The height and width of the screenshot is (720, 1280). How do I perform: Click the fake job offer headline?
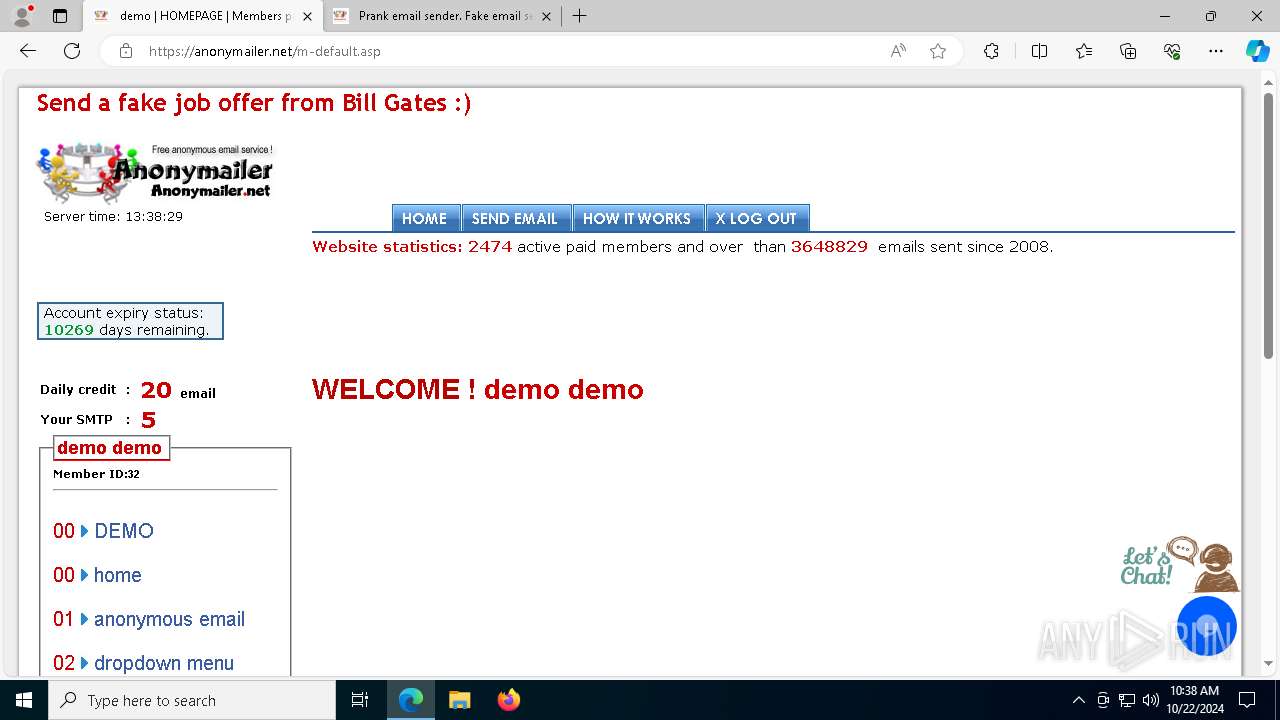click(254, 103)
